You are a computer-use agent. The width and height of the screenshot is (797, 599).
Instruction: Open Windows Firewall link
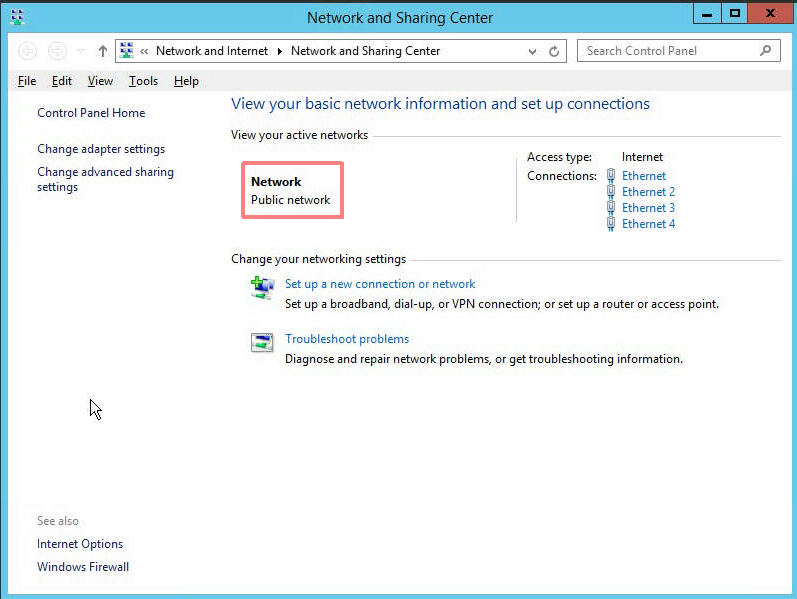coord(83,566)
